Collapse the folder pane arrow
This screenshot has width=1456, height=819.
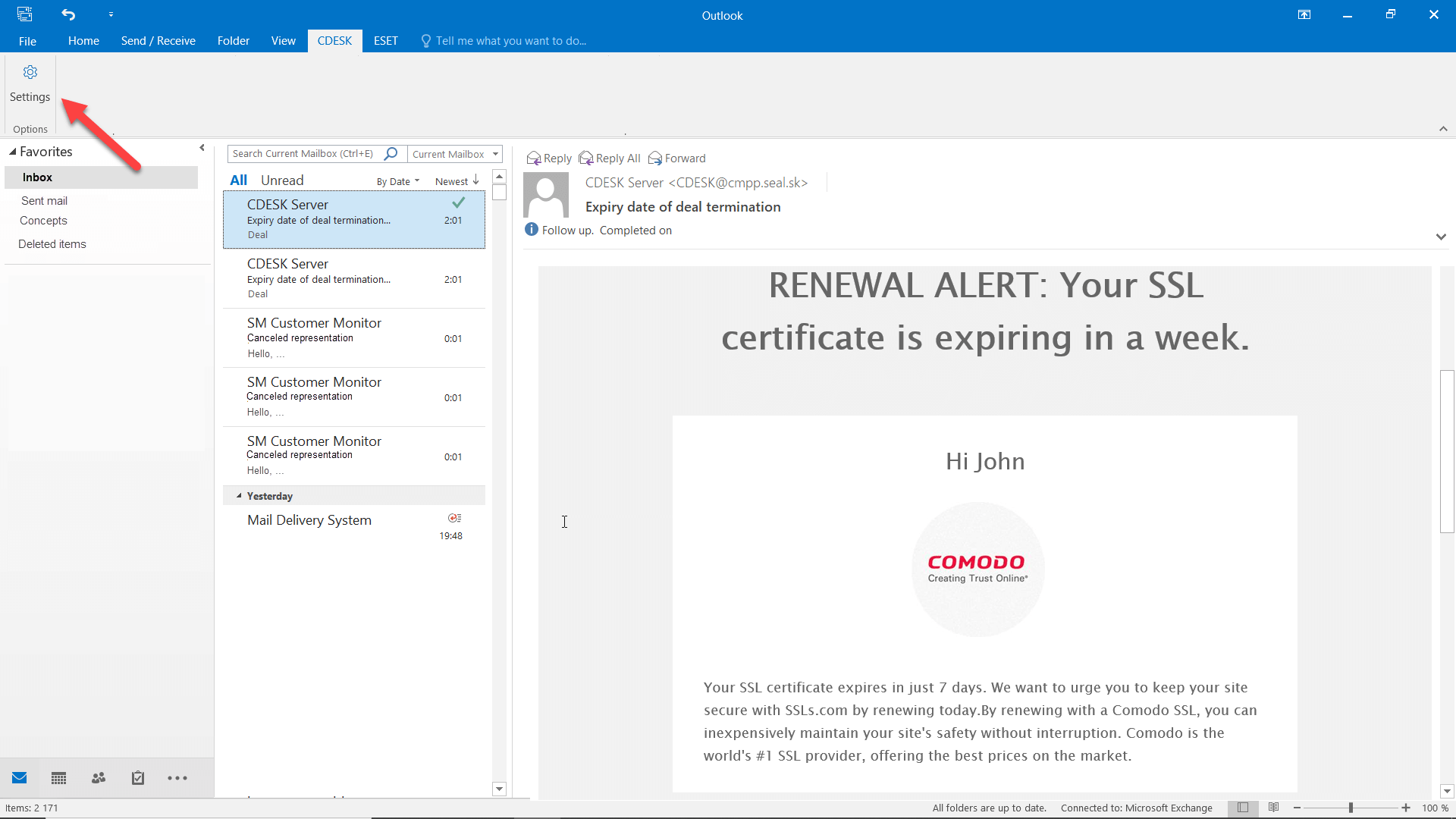pos(202,148)
